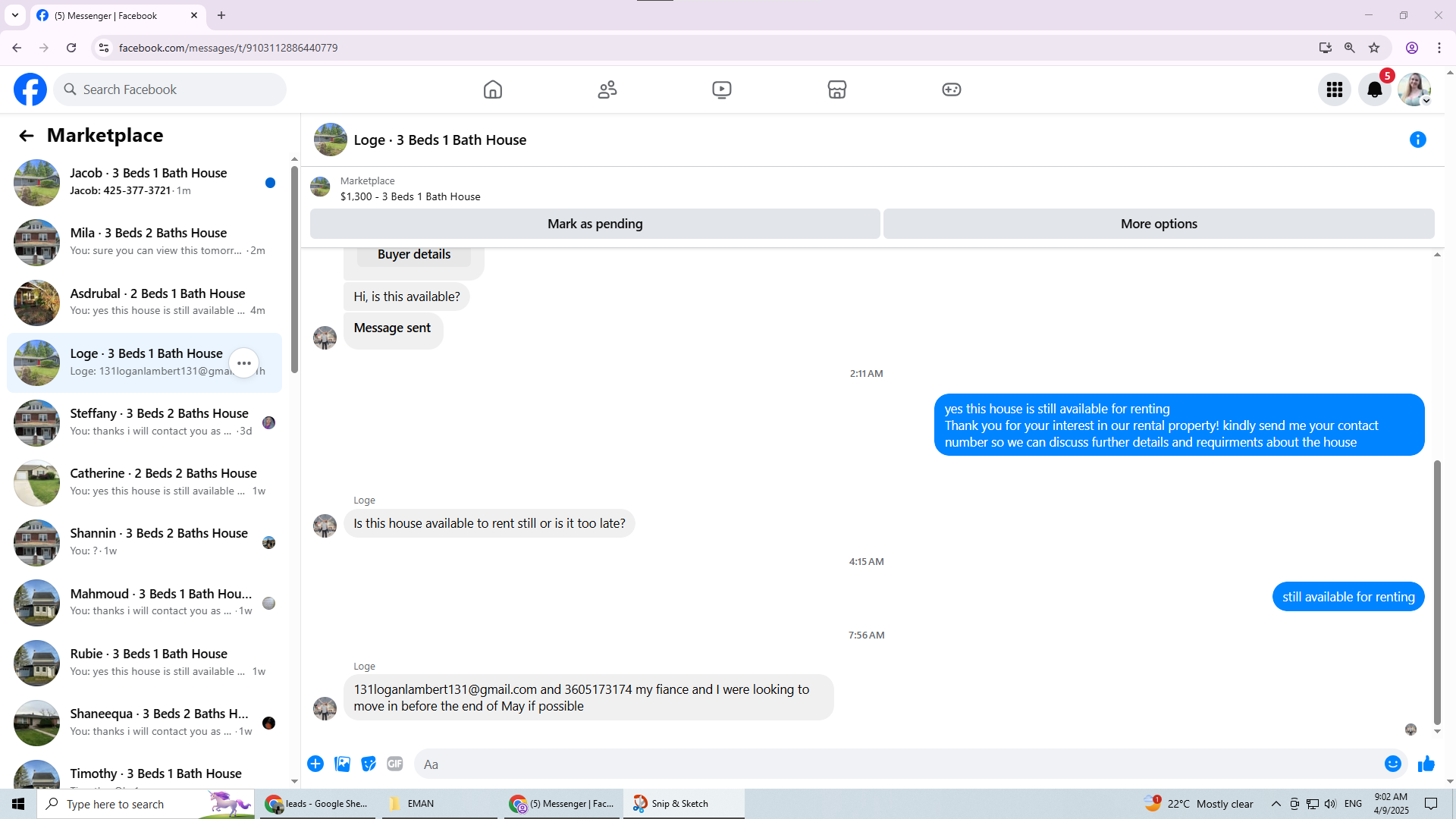
Task: Click the back arrow beside Marketplace heading
Action: [27, 136]
